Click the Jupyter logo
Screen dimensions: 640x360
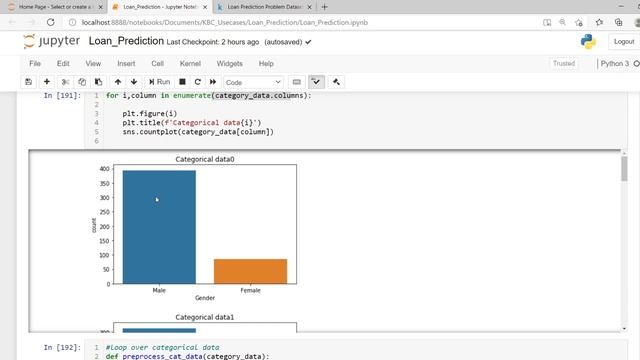click(51, 41)
